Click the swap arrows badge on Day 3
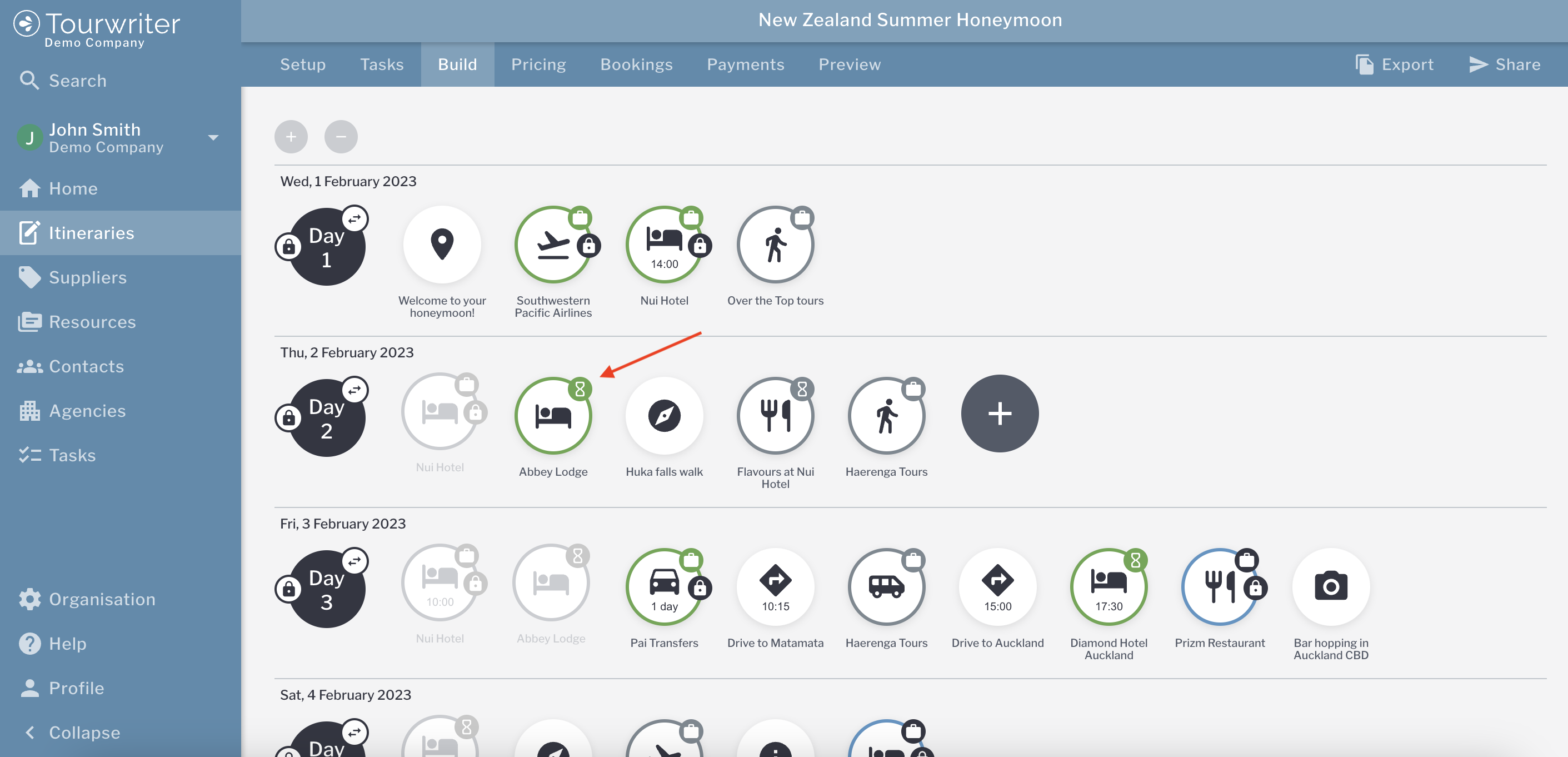This screenshot has width=1568, height=757. point(354,561)
